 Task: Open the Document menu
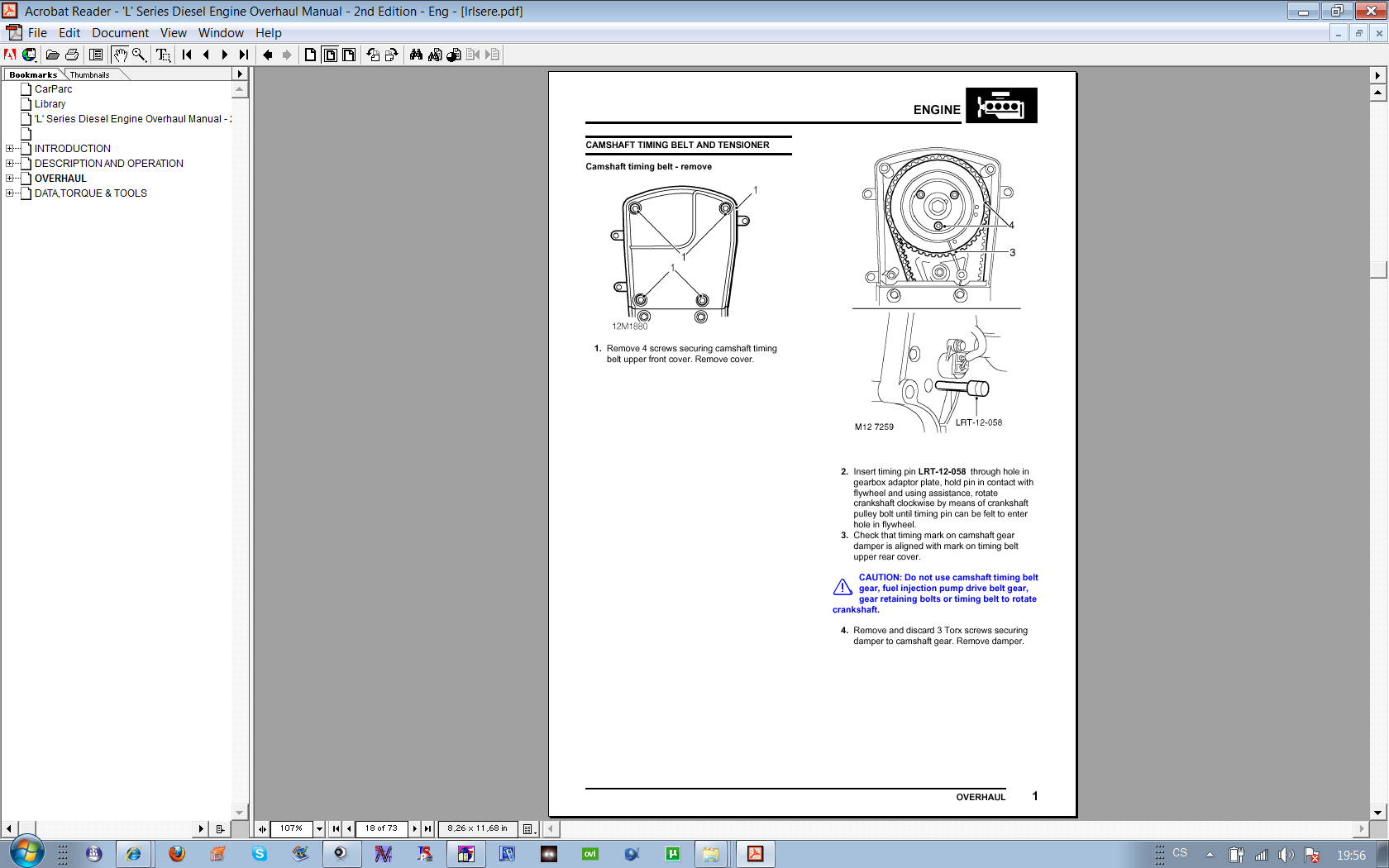[x=120, y=33]
